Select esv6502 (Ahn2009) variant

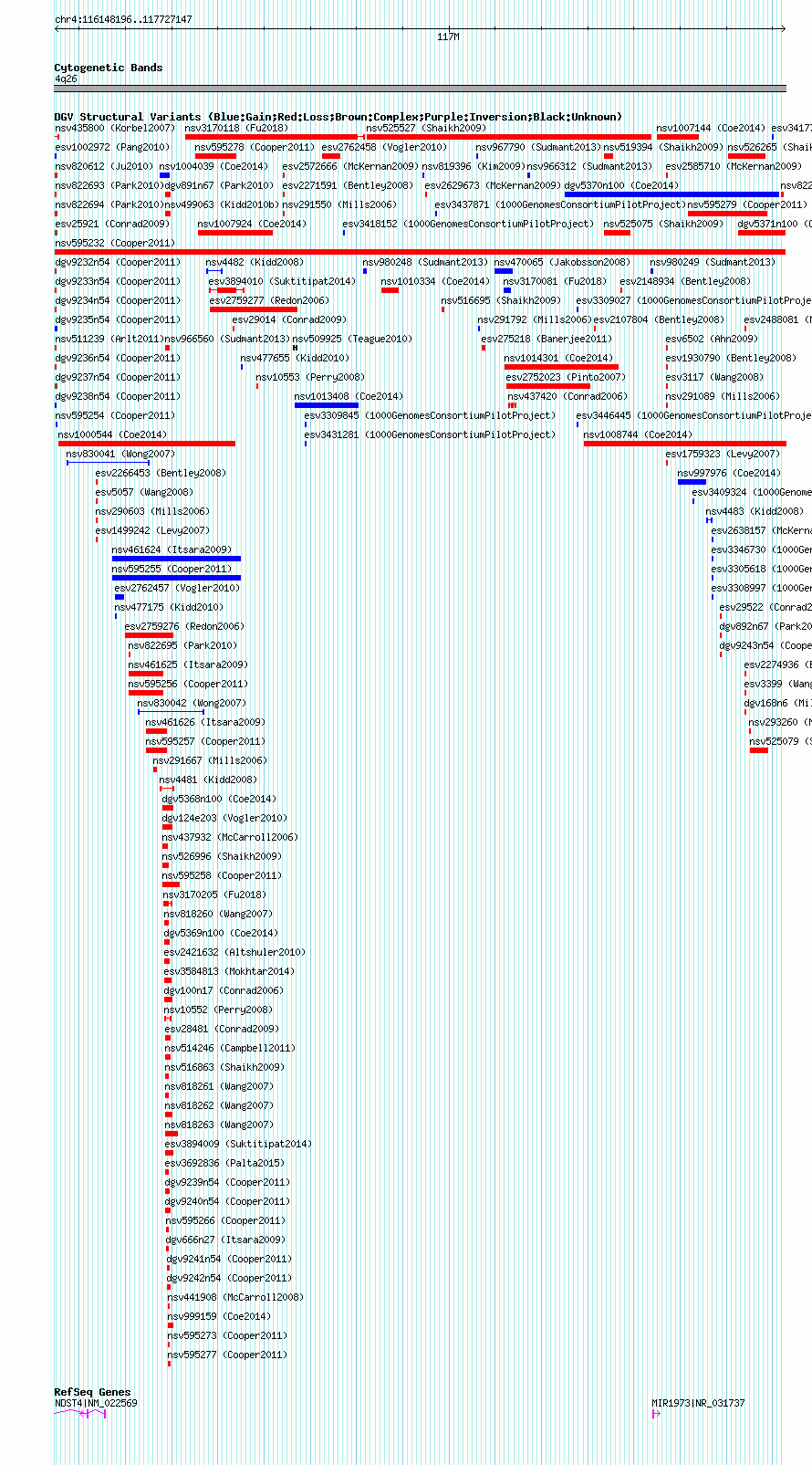click(x=712, y=339)
